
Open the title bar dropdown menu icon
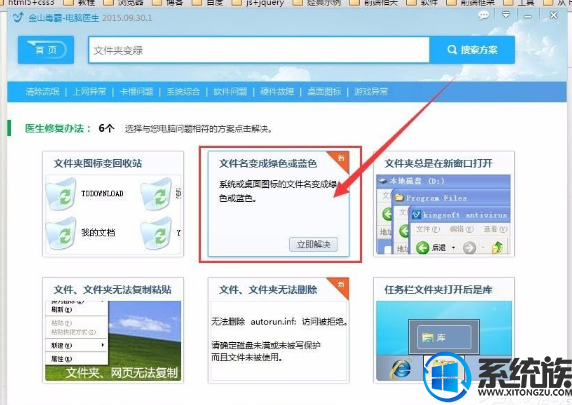506,15
